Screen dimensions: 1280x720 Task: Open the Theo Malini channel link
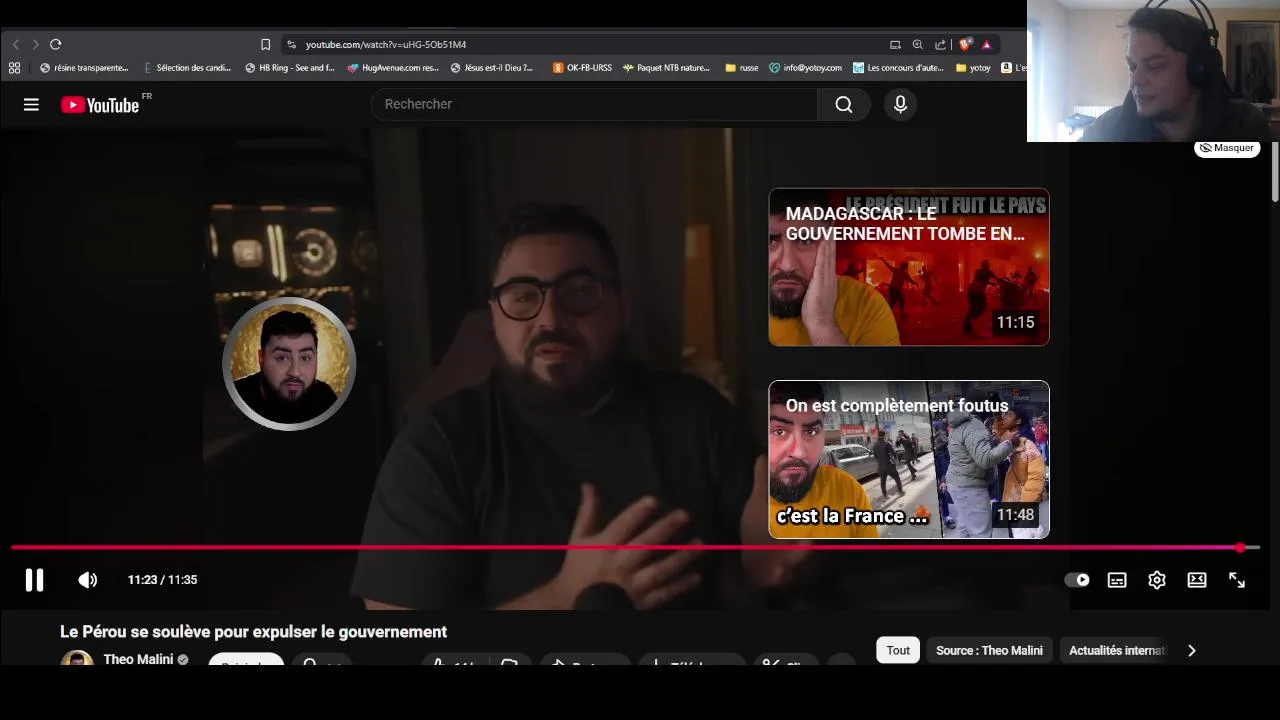coord(138,659)
